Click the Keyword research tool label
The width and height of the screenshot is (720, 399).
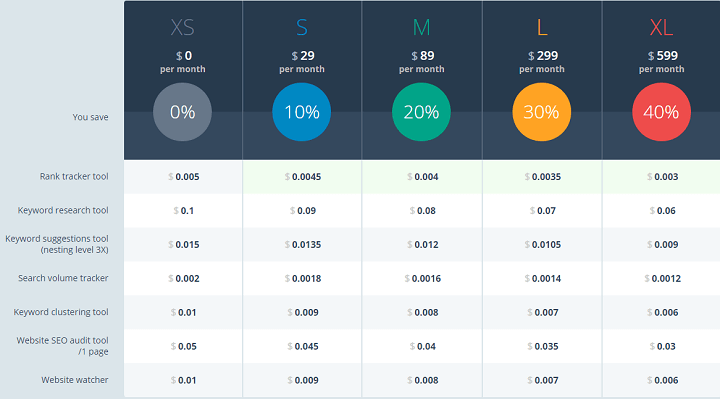coord(63,210)
